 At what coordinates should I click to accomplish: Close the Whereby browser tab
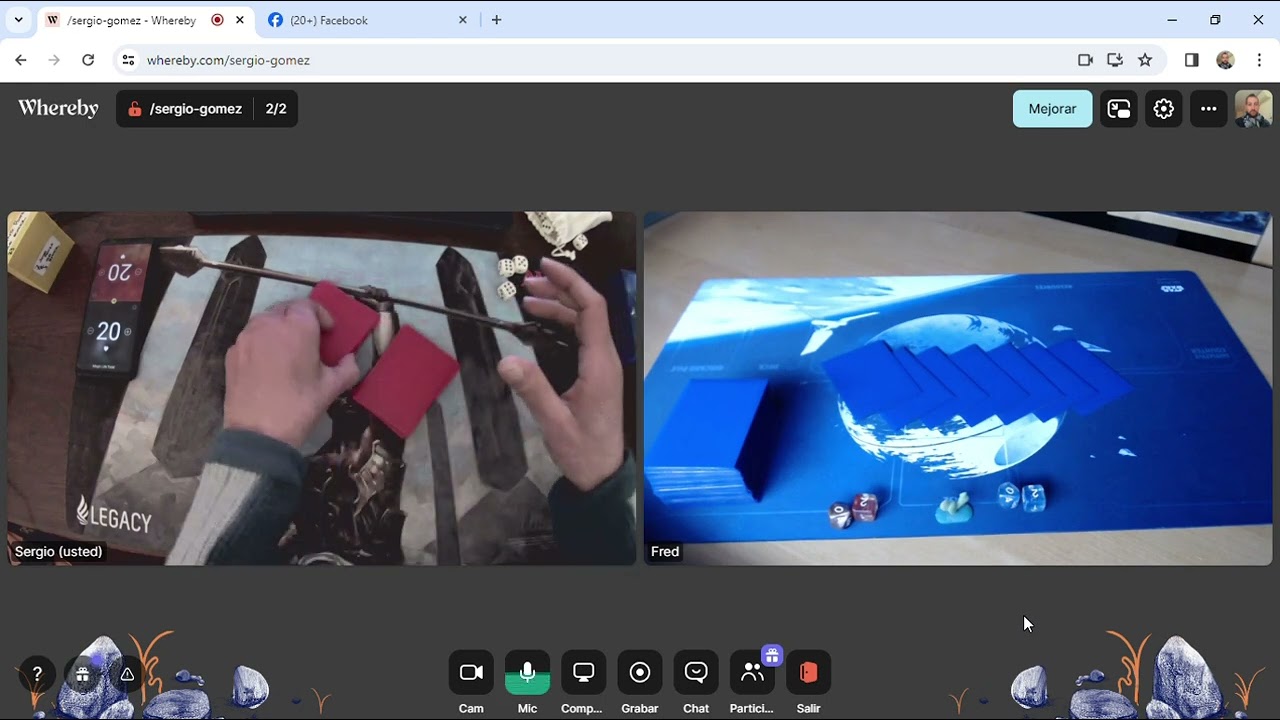239,20
